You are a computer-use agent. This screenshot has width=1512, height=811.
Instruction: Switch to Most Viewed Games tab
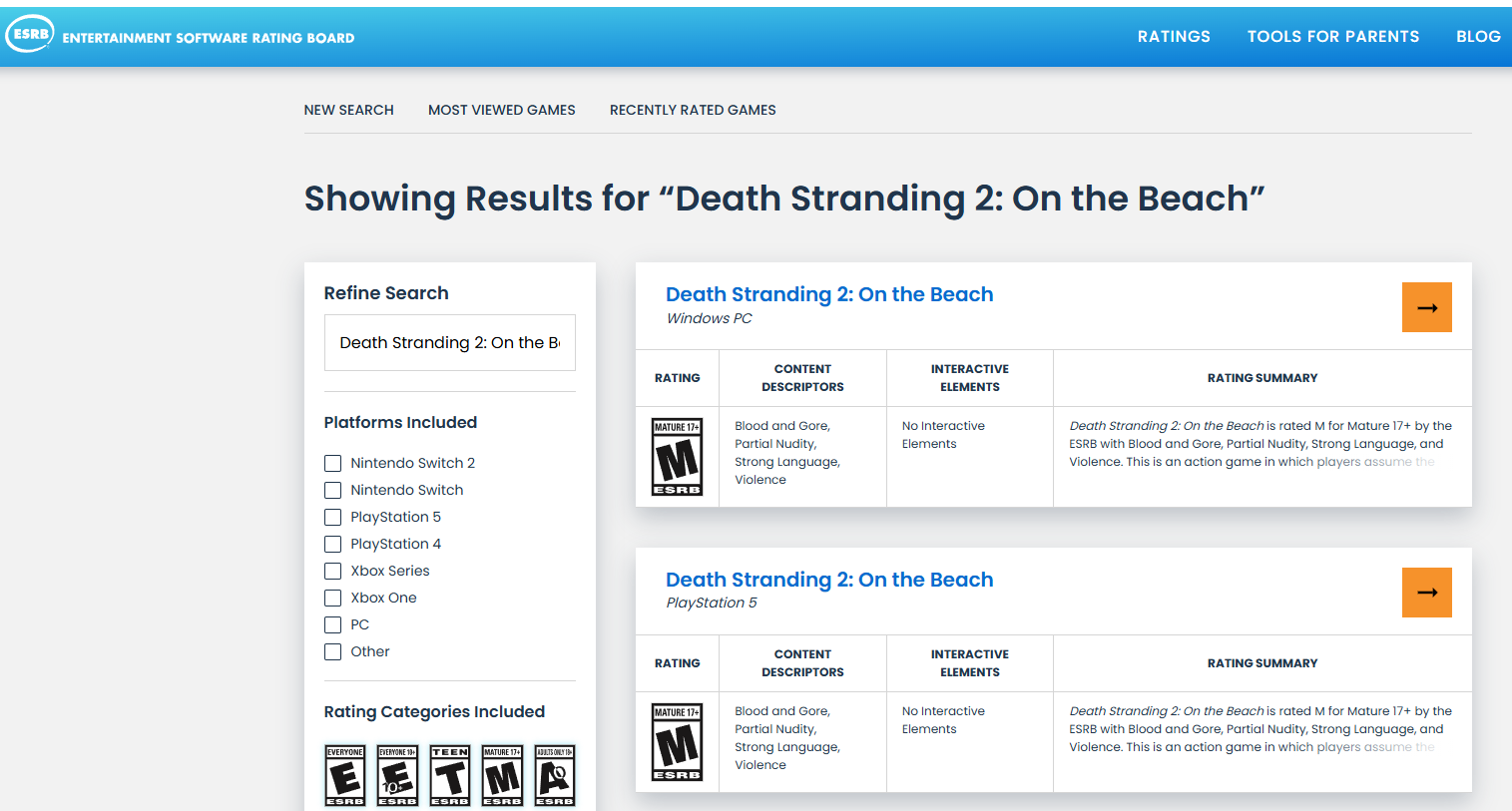(x=502, y=110)
